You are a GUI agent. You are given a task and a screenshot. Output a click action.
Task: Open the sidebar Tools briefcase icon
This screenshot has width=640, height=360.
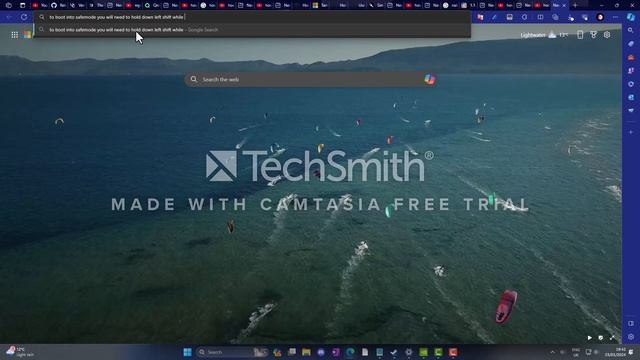pyautogui.click(x=631, y=57)
